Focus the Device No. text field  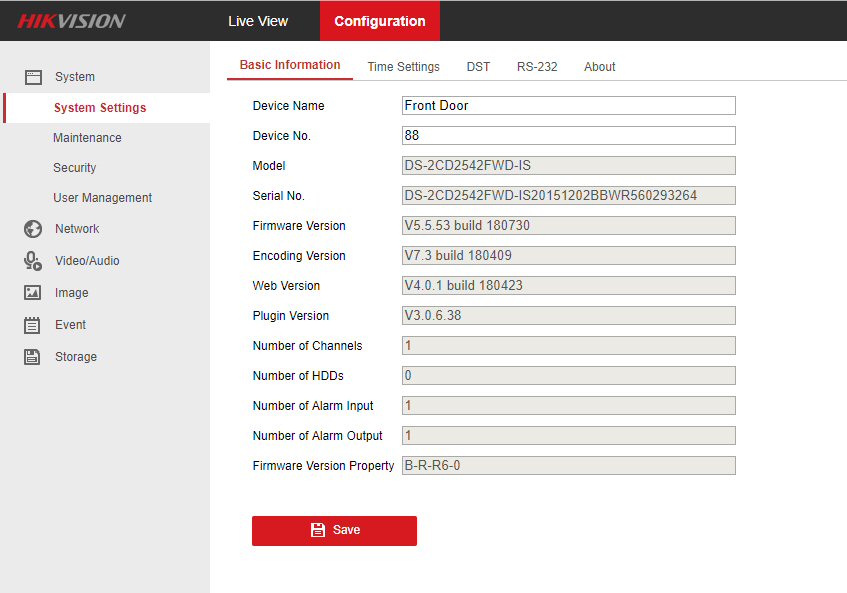click(568, 136)
